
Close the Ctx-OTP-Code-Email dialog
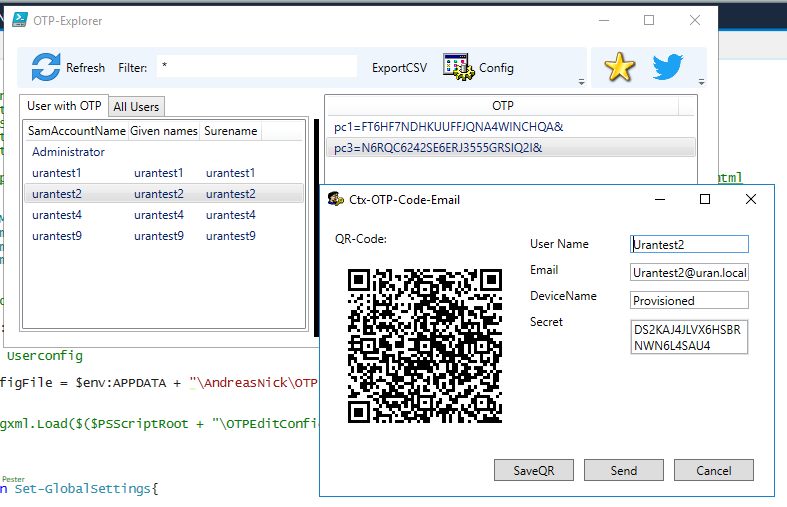[751, 199]
